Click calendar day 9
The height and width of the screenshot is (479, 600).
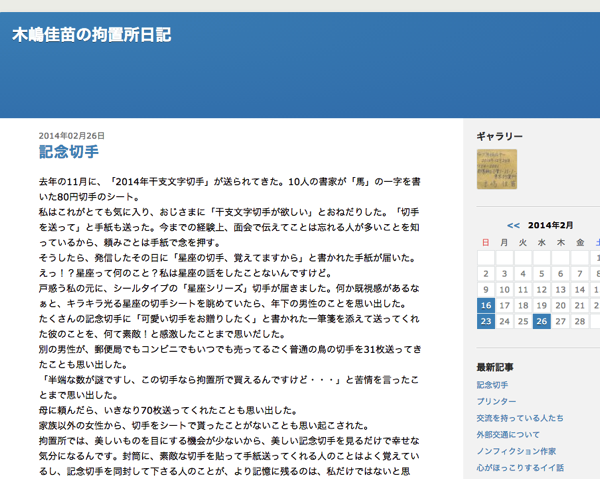tap(486, 290)
